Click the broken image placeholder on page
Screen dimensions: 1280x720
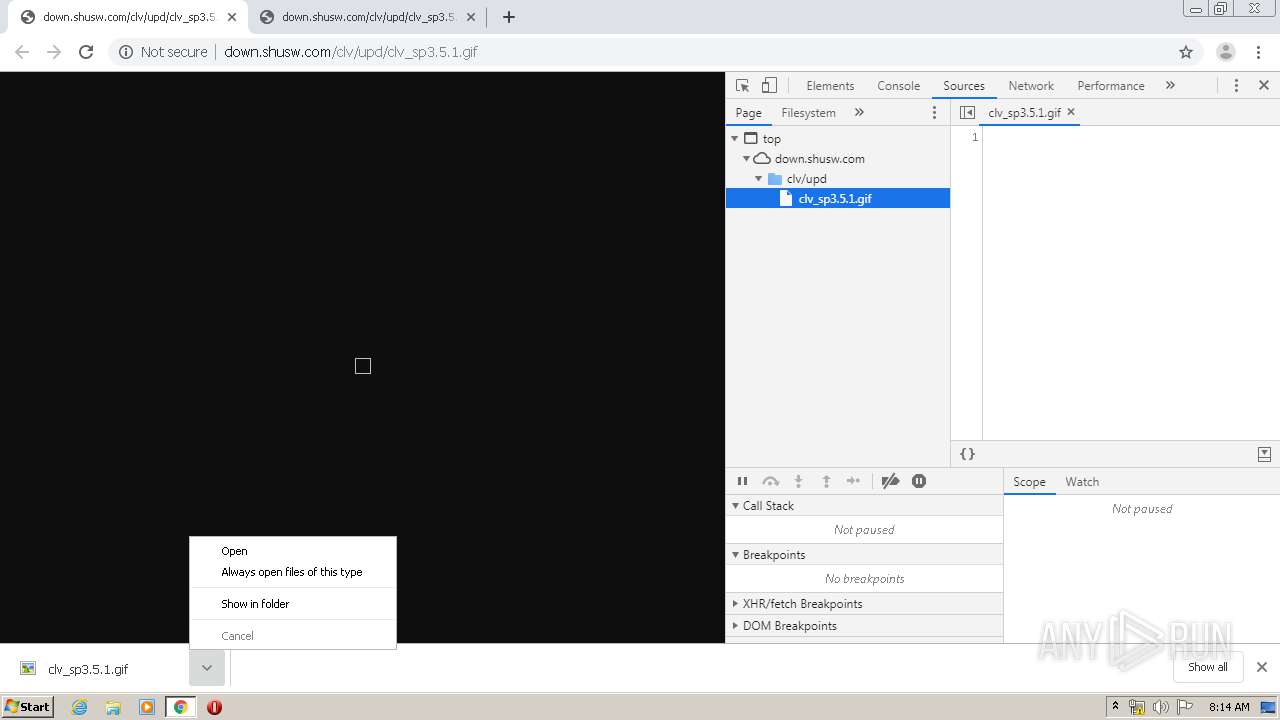pyautogui.click(x=363, y=366)
